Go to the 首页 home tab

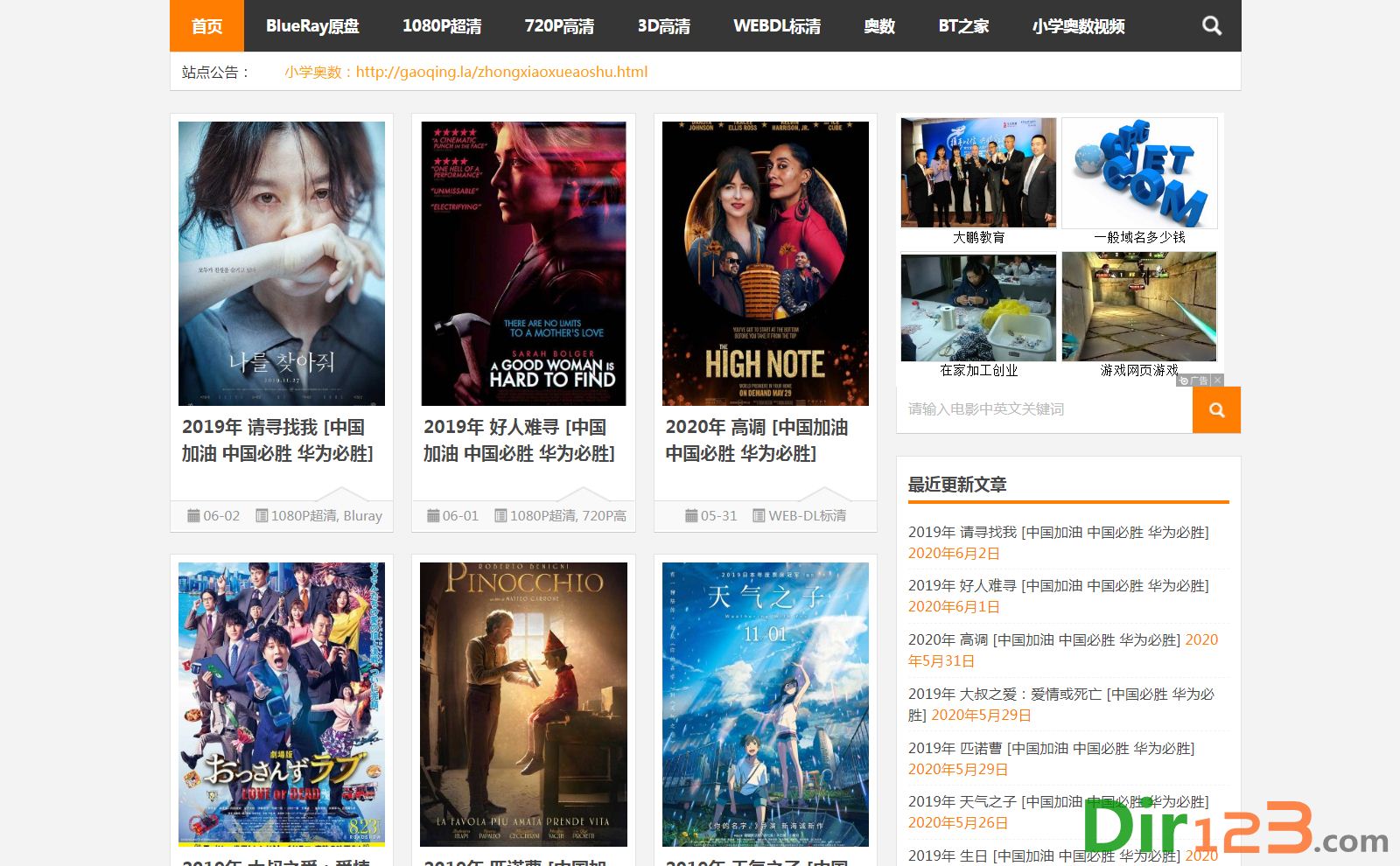coord(206,25)
